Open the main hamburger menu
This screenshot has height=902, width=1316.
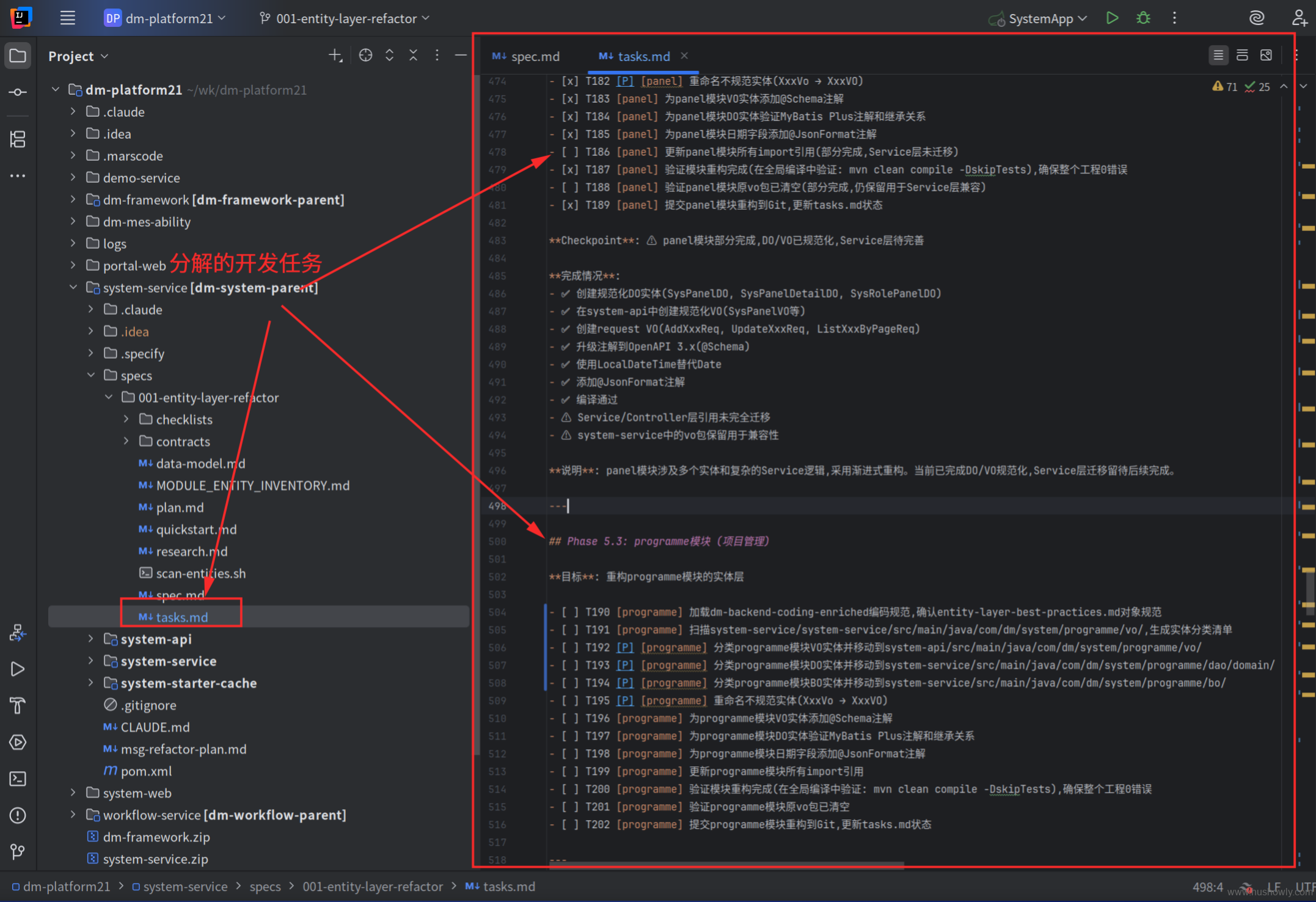(x=67, y=18)
